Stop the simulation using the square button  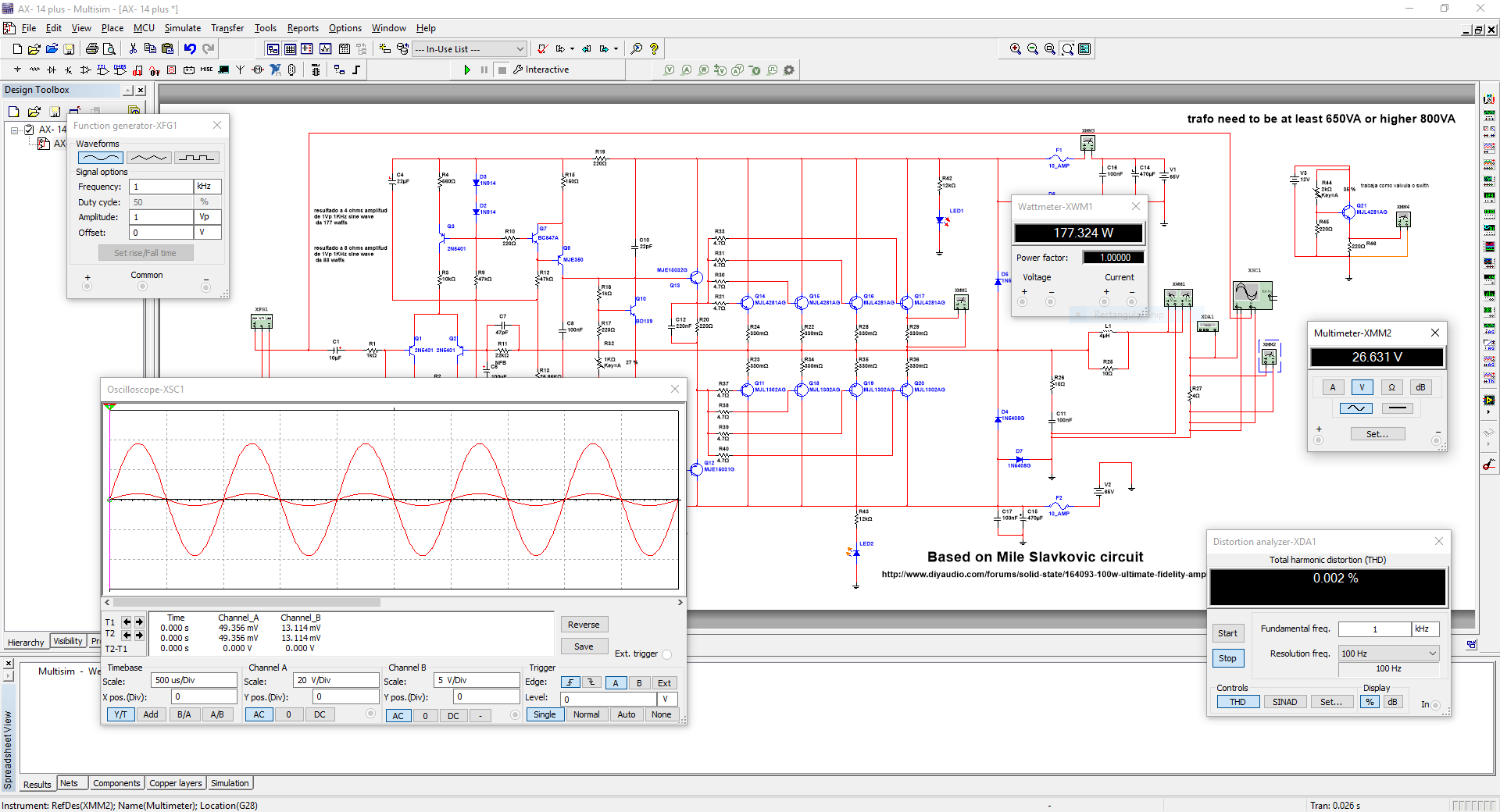pos(502,70)
